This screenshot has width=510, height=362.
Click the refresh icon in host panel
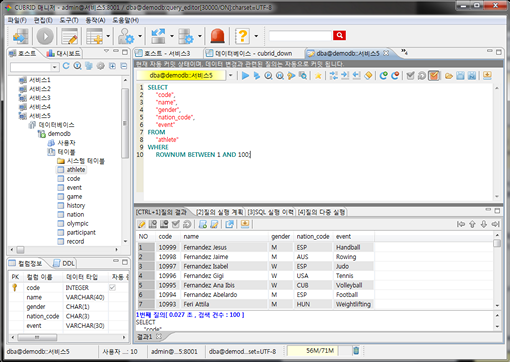tap(66, 66)
